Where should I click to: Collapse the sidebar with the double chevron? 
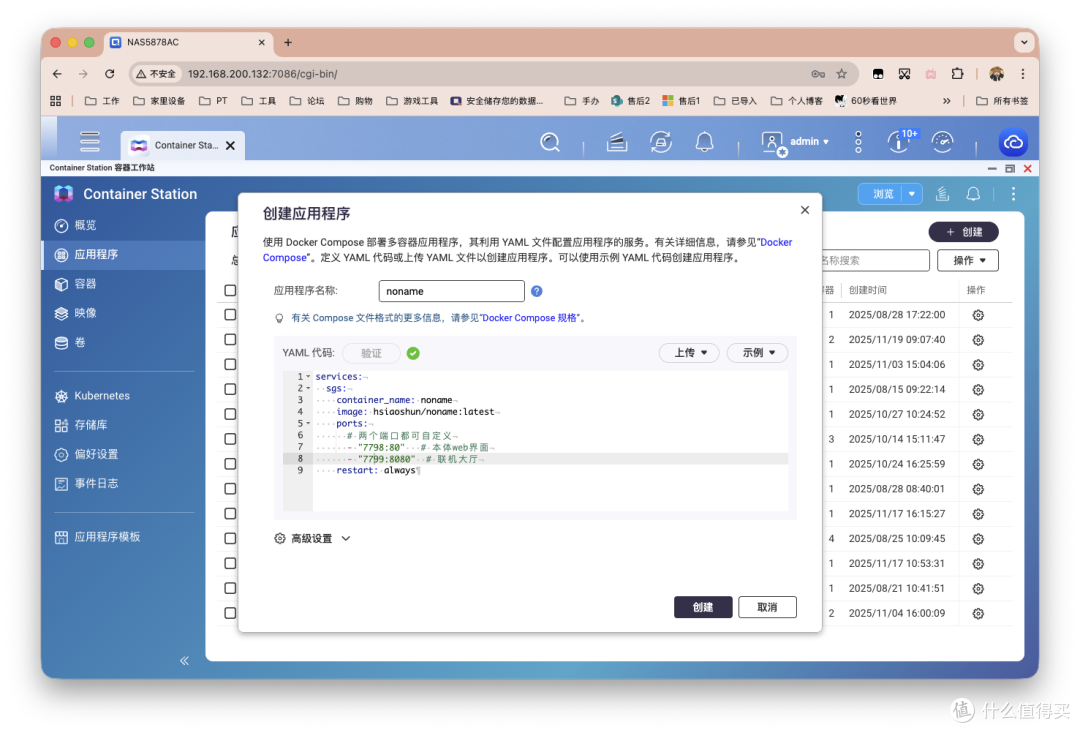[185, 661]
